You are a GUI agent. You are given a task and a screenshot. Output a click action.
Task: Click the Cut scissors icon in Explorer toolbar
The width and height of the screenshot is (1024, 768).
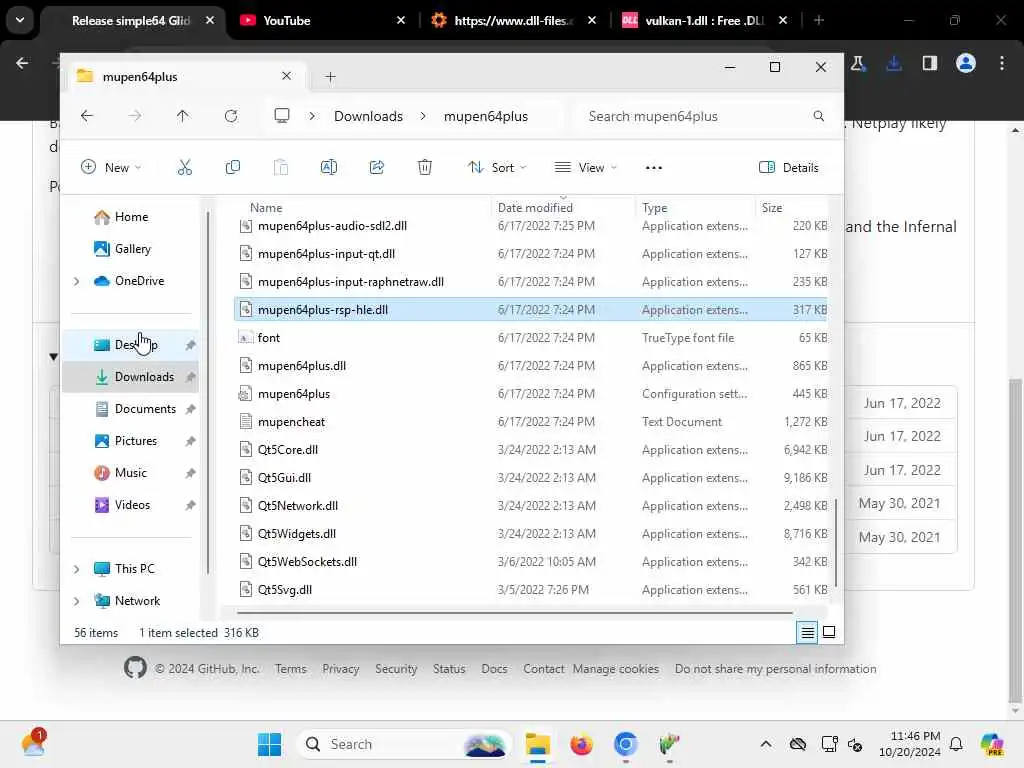[x=185, y=168]
